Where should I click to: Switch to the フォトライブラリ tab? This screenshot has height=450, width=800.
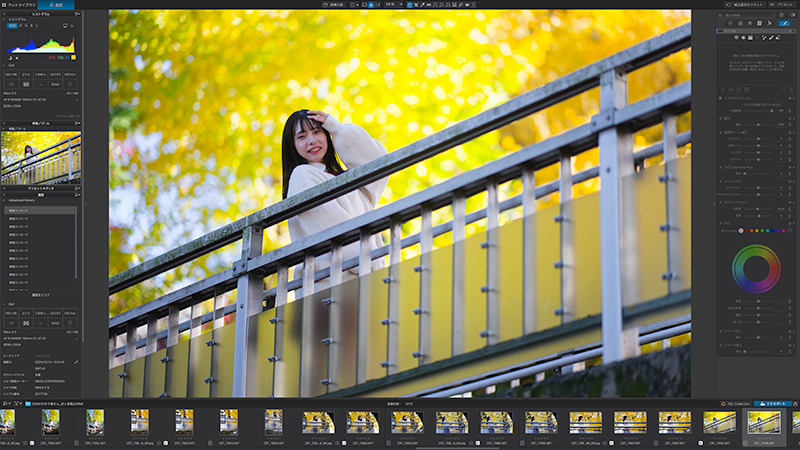(x=18, y=5)
